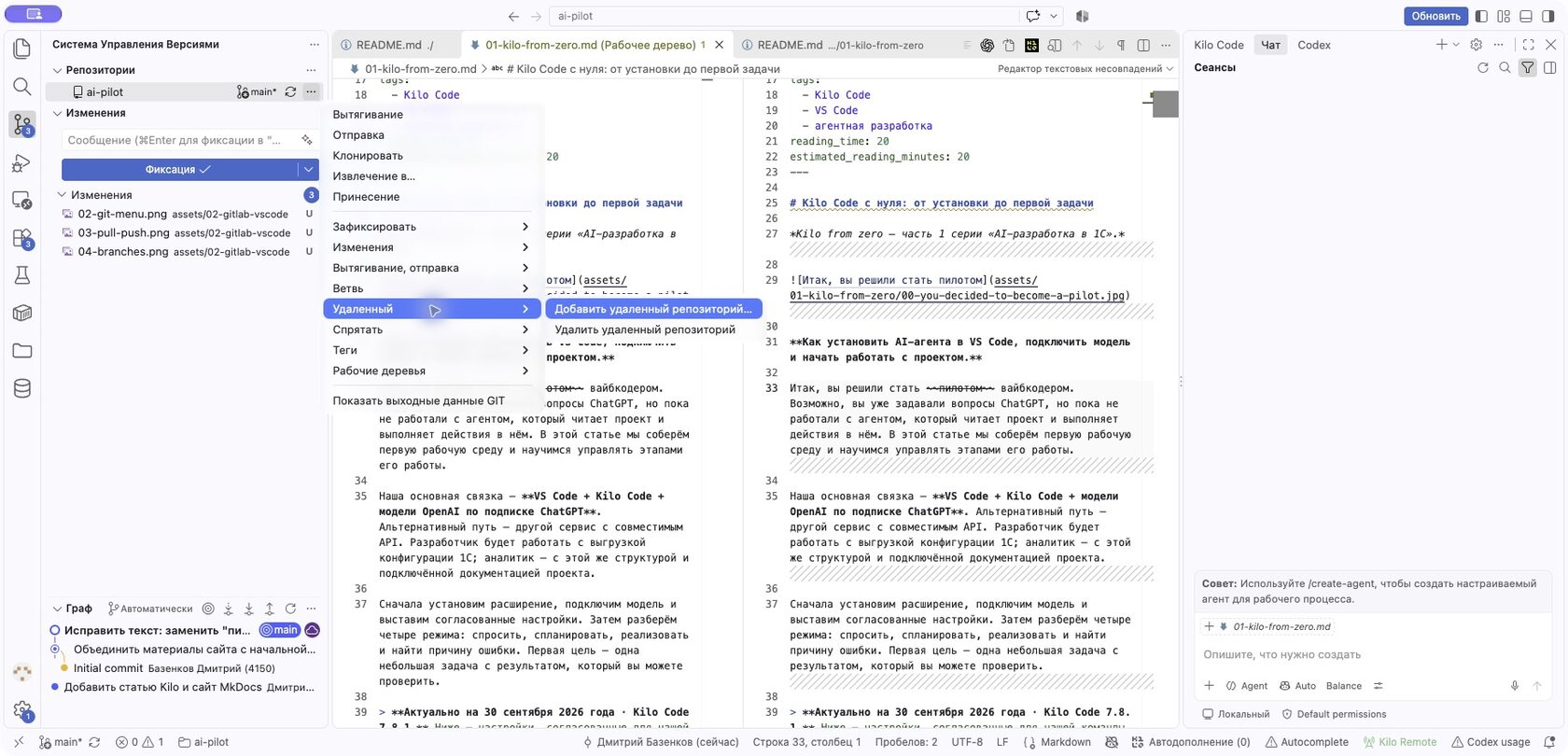Click the commit message input field
Viewport: 1568px width, 756px height.
(x=190, y=140)
